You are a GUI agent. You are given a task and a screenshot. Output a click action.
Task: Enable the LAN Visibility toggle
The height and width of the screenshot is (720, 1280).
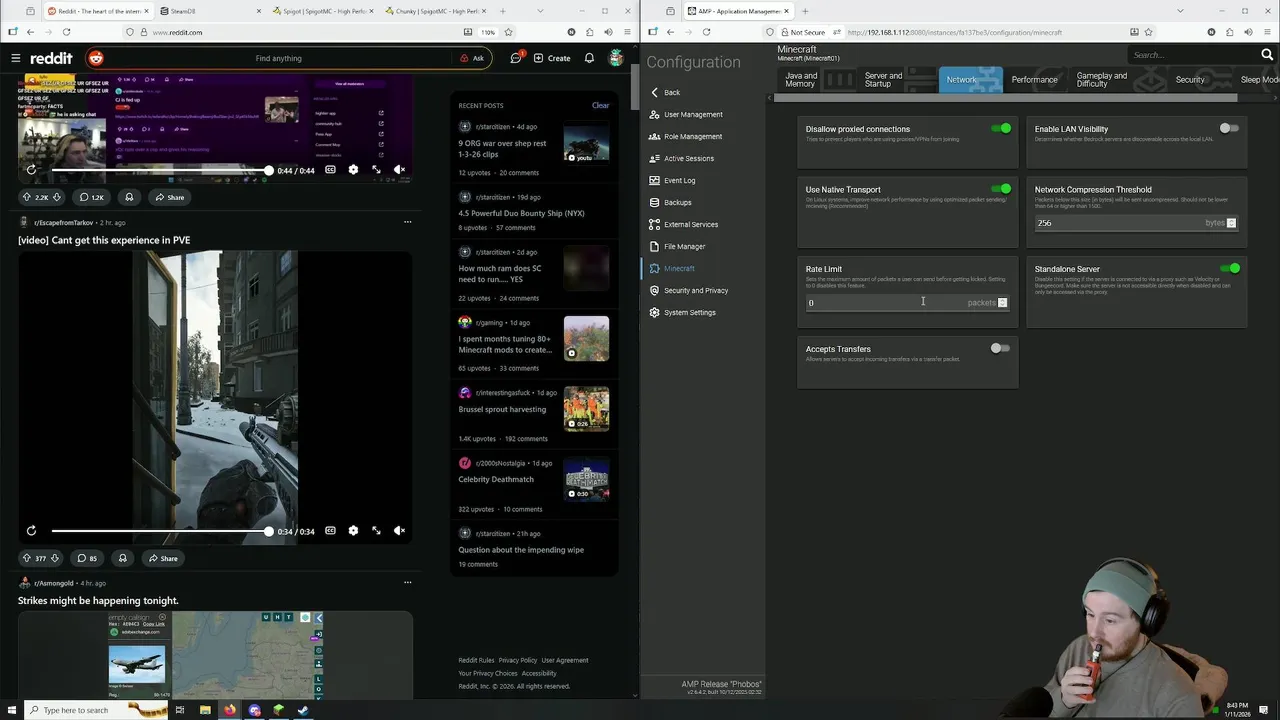(1229, 128)
